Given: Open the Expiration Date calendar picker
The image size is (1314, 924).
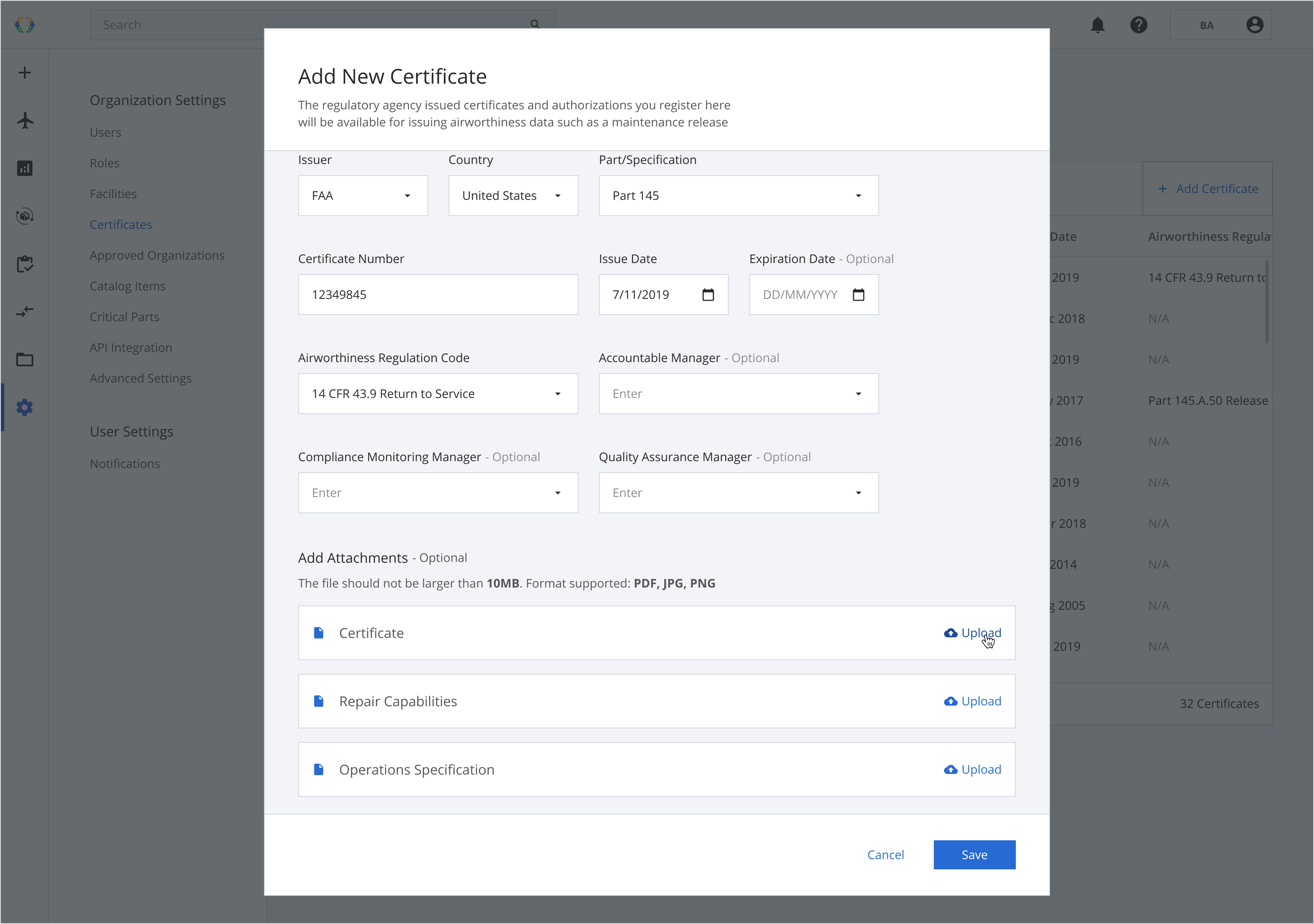Looking at the screenshot, I should (x=859, y=295).
